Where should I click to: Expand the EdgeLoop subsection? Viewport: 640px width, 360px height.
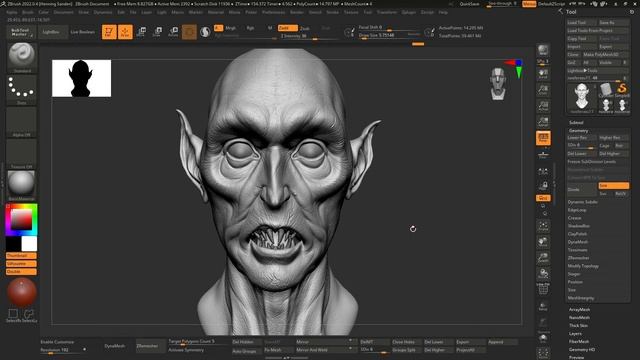(x=577, y=210)
